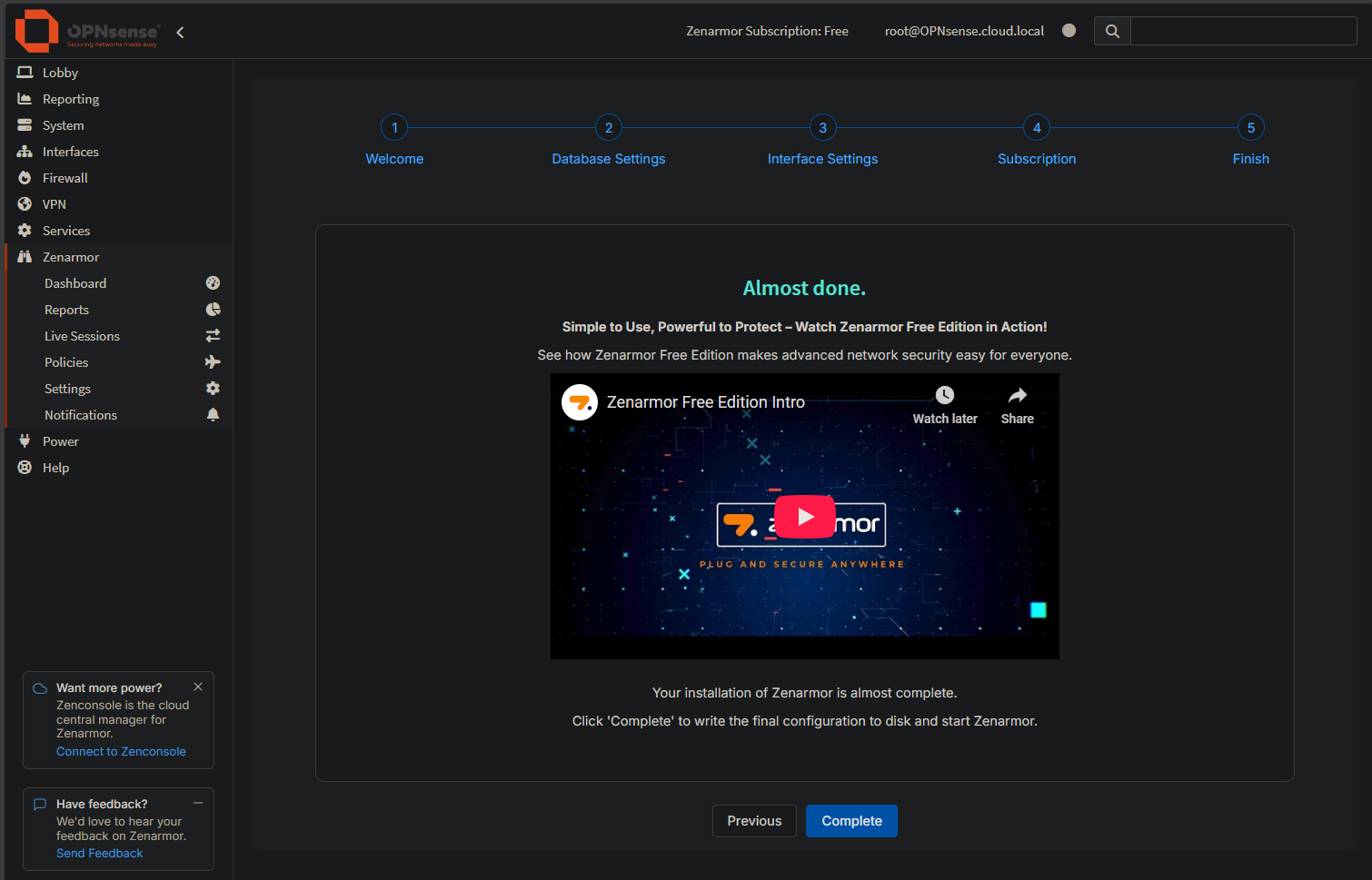Minimize the Have feedback card
1372x880 pixels.
click(x=198, y=803)
